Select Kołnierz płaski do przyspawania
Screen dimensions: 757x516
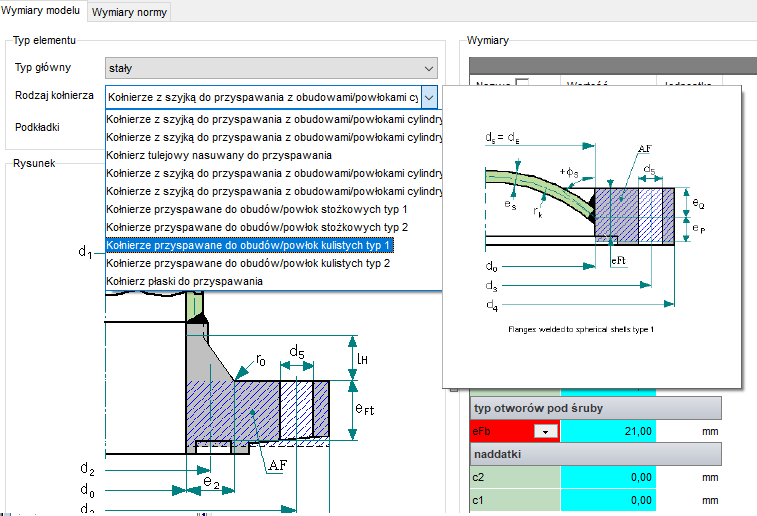pos(184,281)
